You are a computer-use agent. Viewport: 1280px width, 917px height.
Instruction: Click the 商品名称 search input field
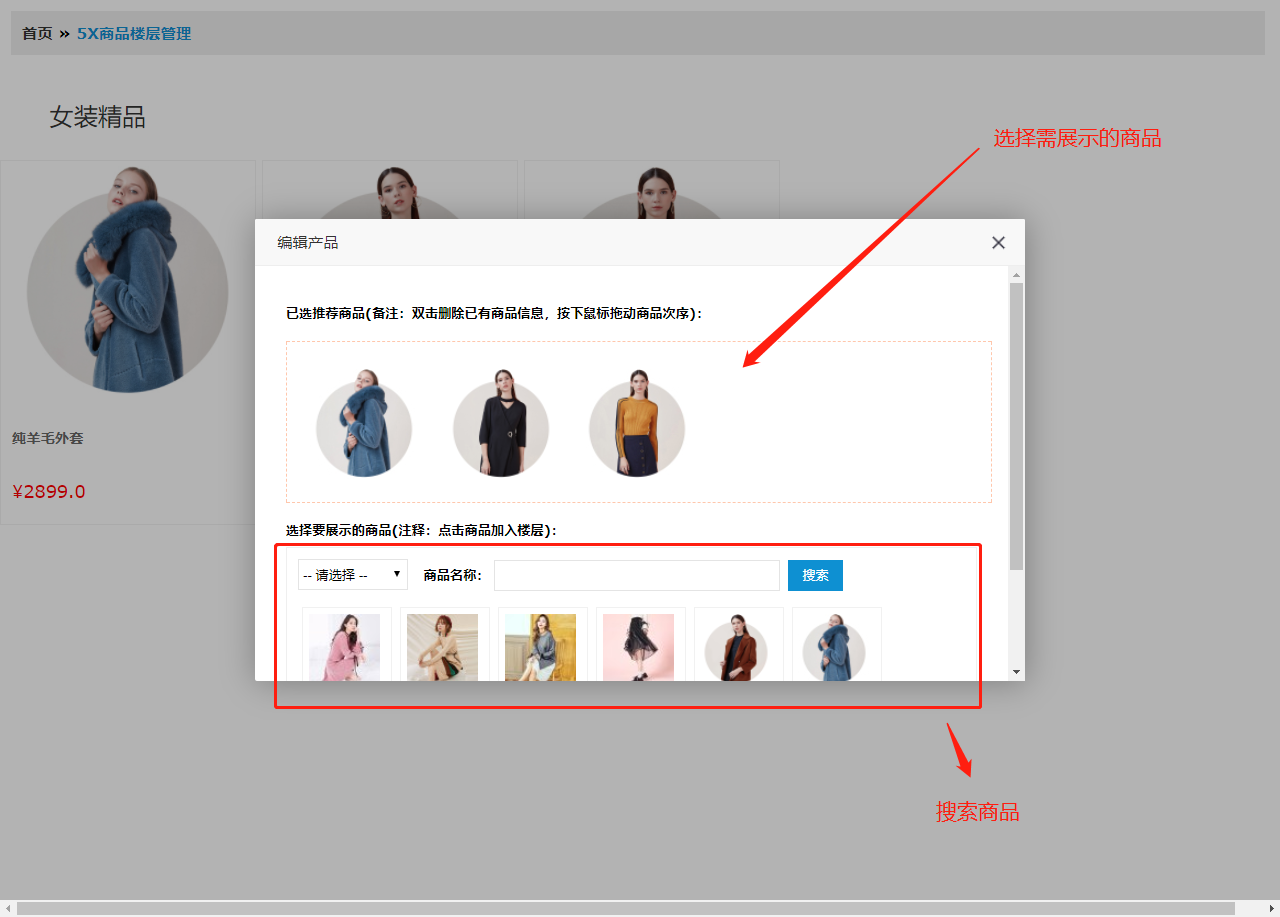pyautogui.click(x=637, y=575)
